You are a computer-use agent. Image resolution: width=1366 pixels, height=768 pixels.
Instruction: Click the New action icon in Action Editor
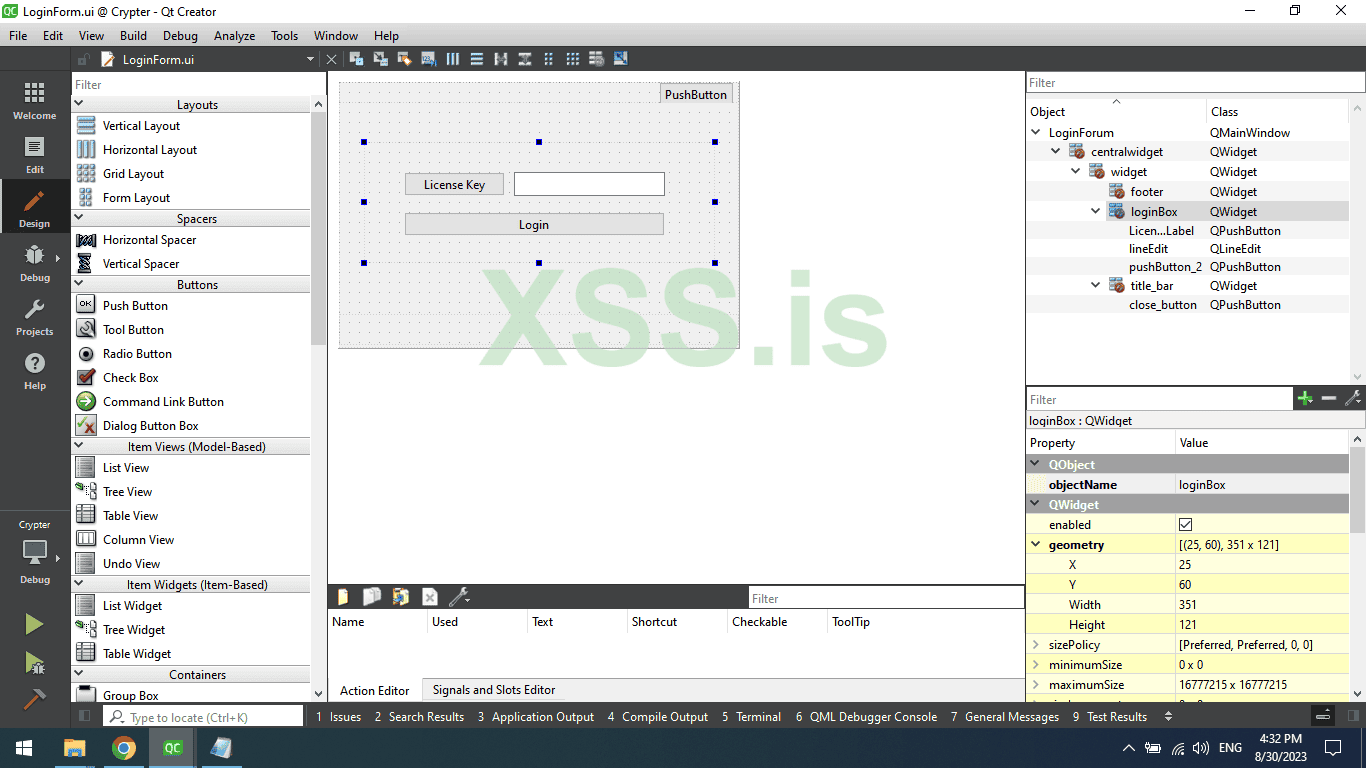point(343,597)
